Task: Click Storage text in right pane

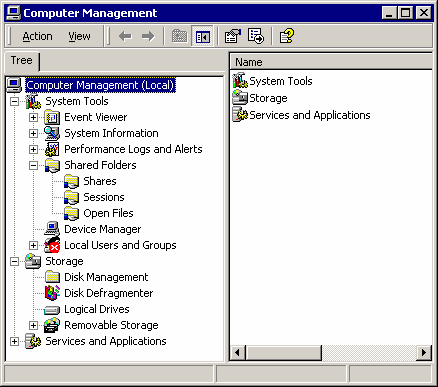Action: click(268, 98)
